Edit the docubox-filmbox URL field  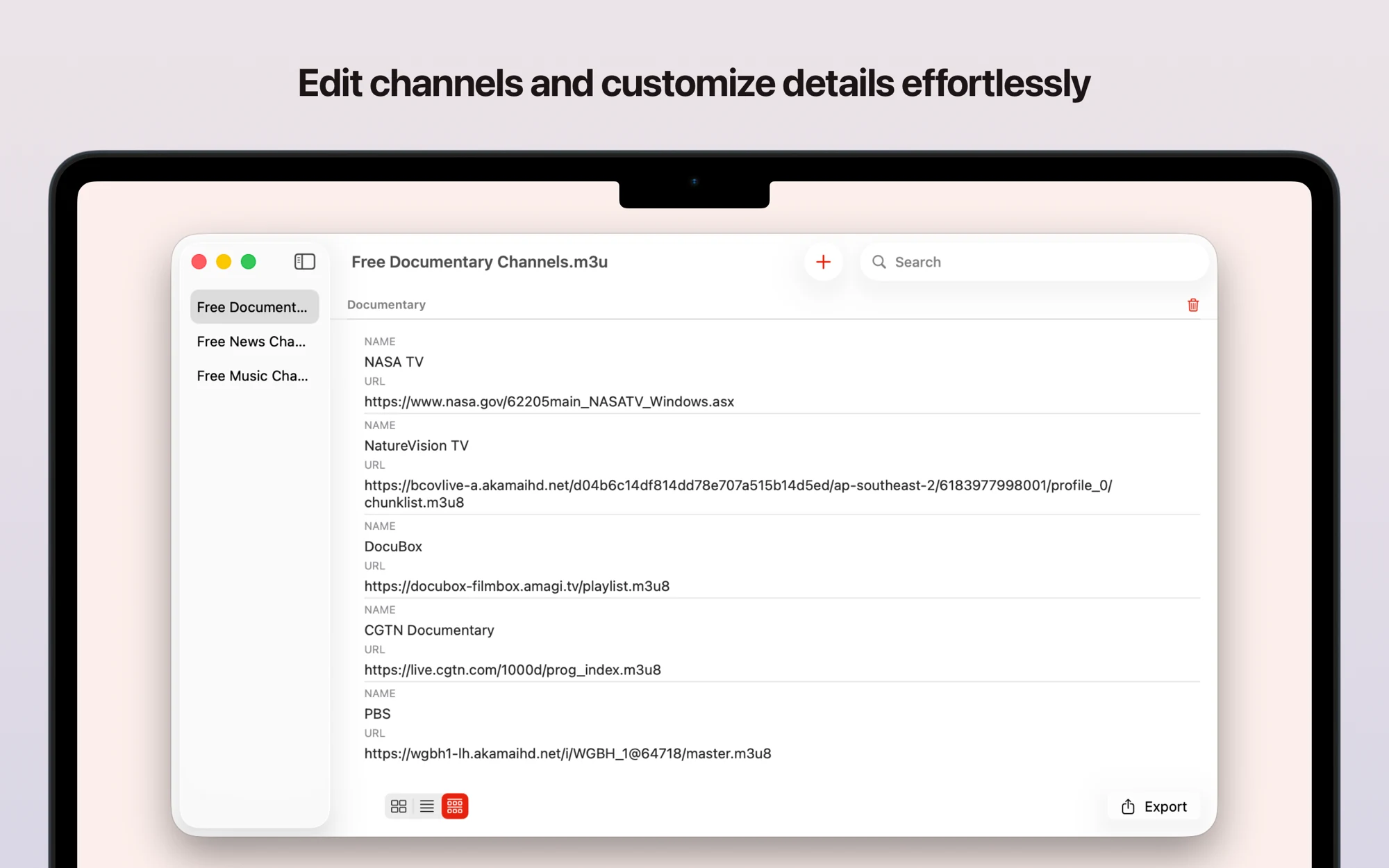point(517,586)
